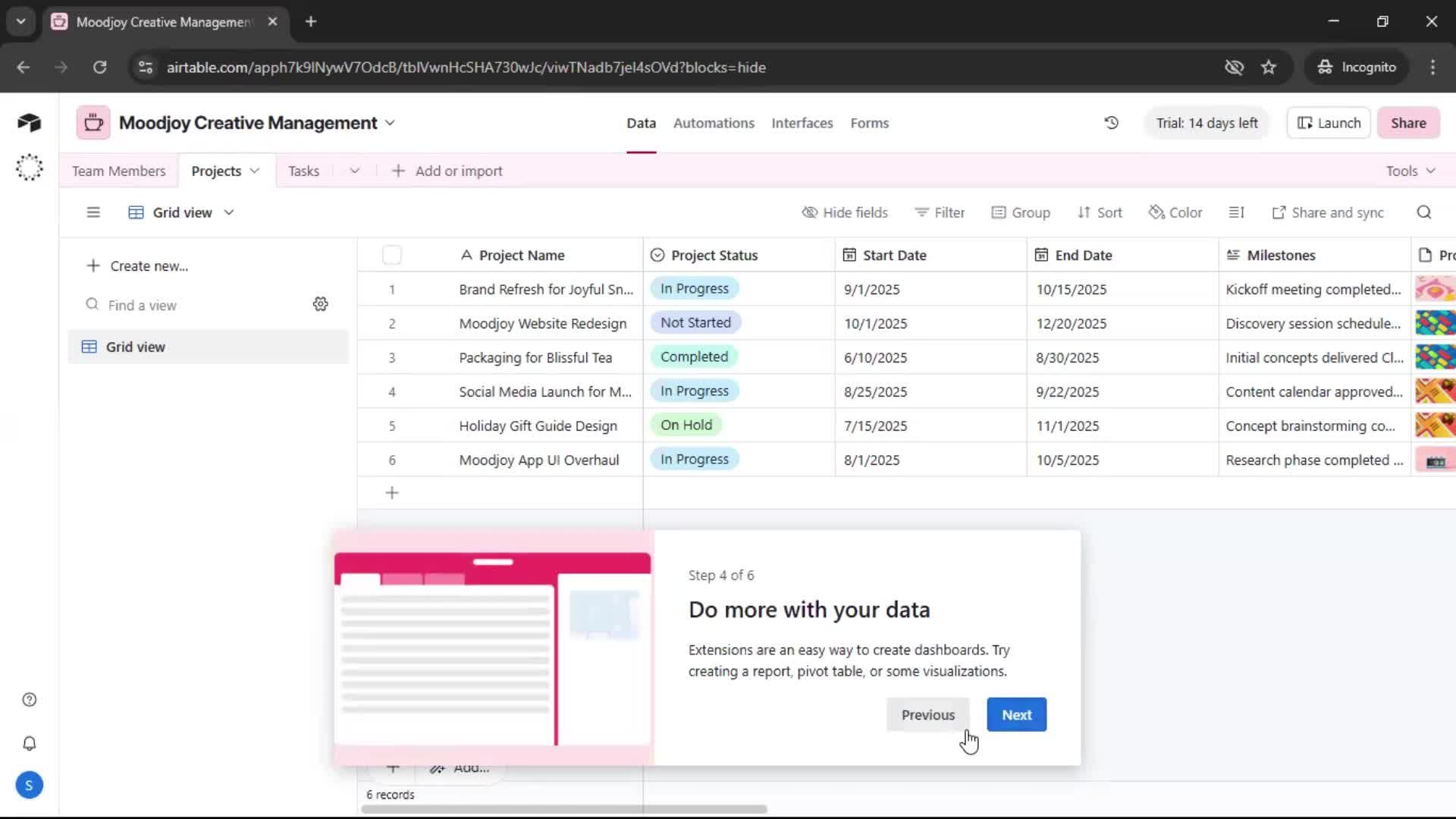This screenshot has height=819, width=1456.
Task: Open the help question mark icon
Action: 30,700
